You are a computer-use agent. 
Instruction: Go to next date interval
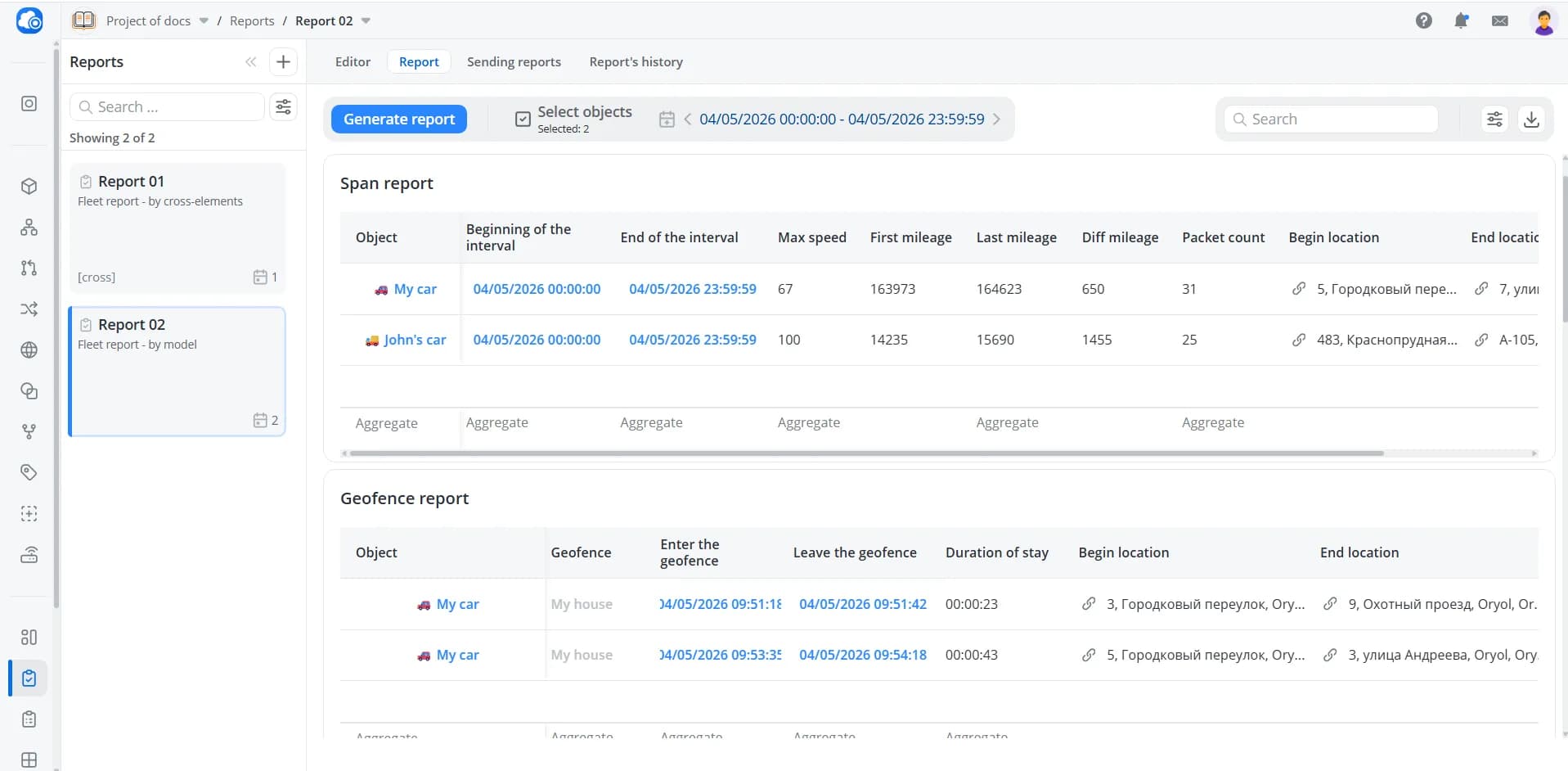pyautogui.click(x=996, y=119)
